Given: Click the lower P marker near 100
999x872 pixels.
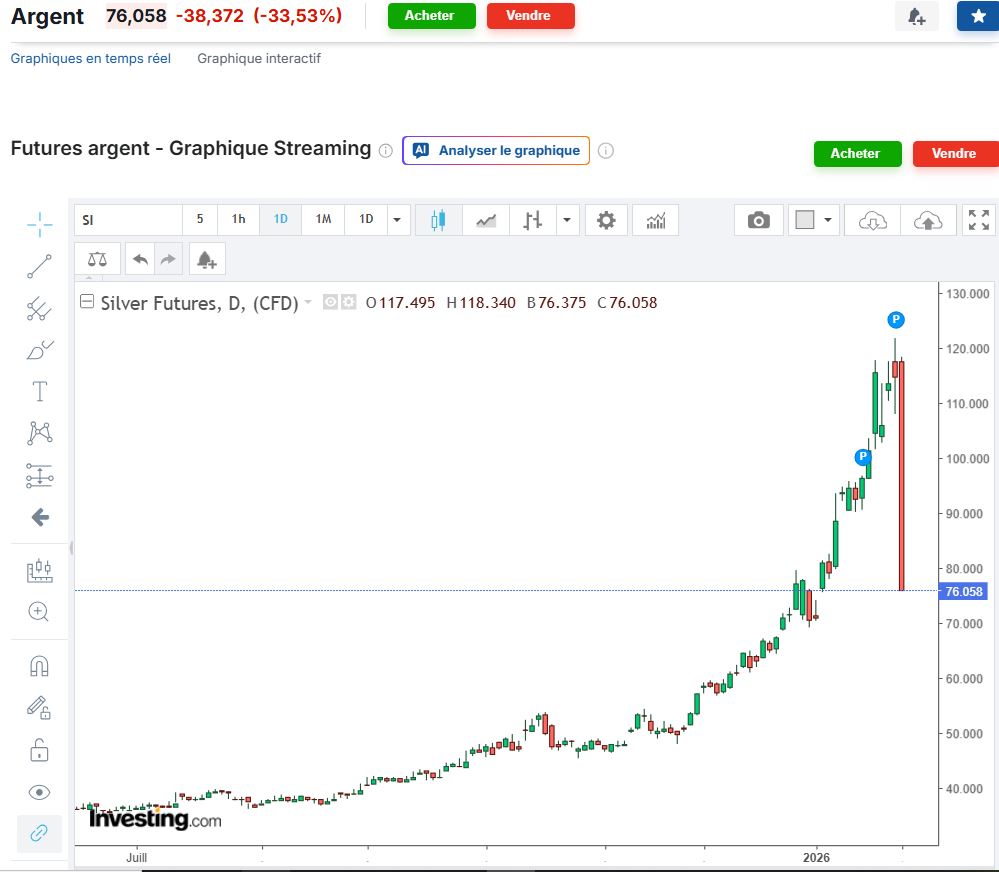Looking at the screenshot, I should click(x=863, y=457).
